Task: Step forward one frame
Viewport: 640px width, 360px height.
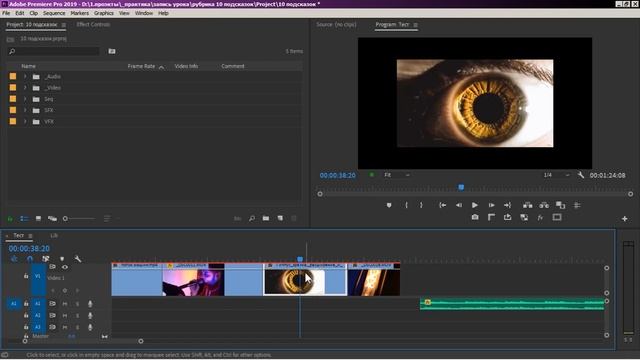Action: click(x=491, y=205)
